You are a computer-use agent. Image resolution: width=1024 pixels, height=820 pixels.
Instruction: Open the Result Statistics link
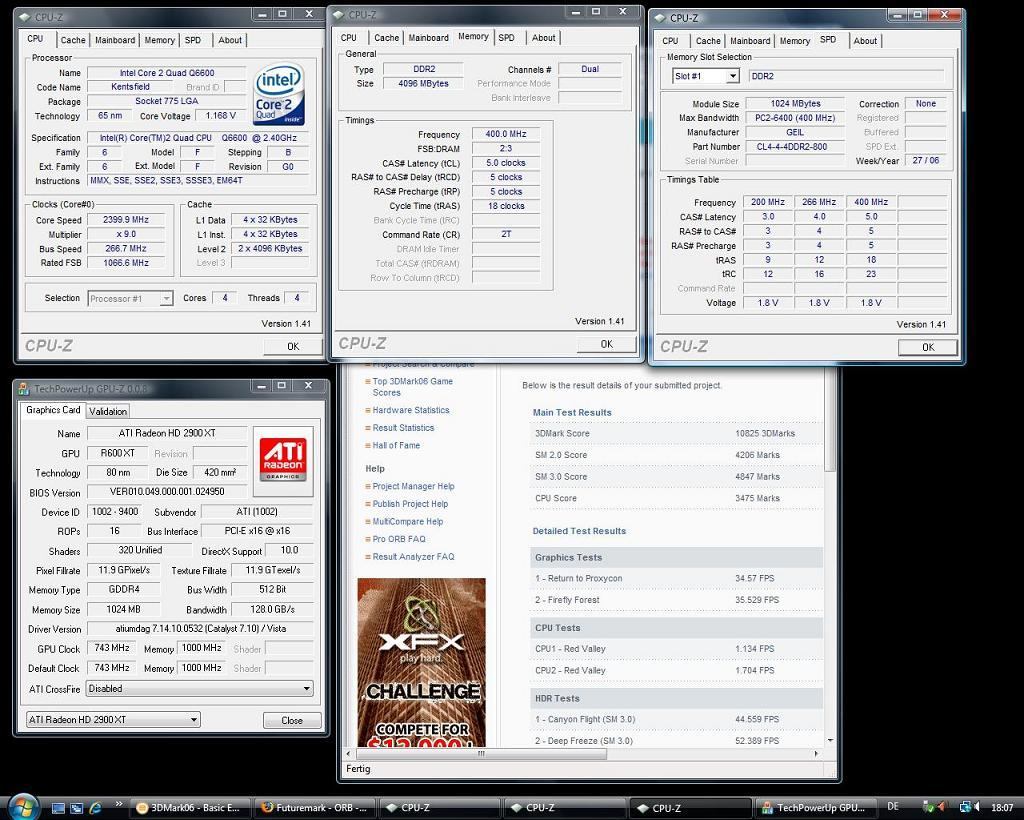click(x=403, y=428)
